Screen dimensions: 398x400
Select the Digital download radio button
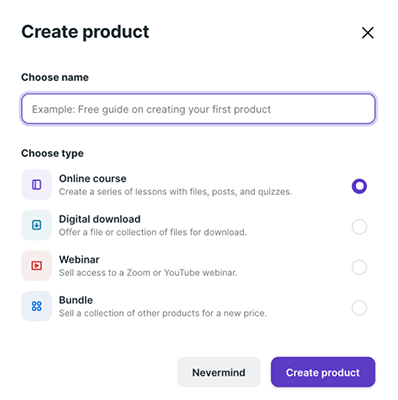359,227
